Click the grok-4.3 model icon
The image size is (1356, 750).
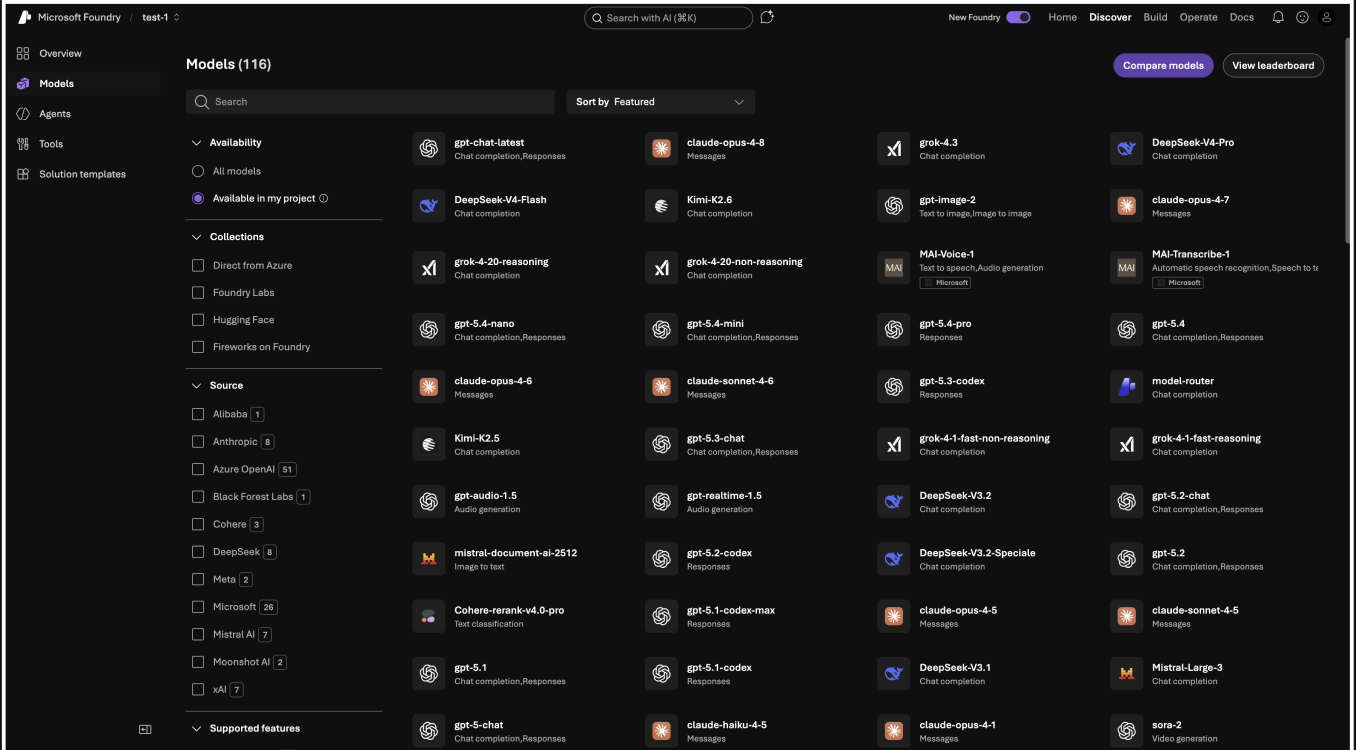(x=894, y=148)
